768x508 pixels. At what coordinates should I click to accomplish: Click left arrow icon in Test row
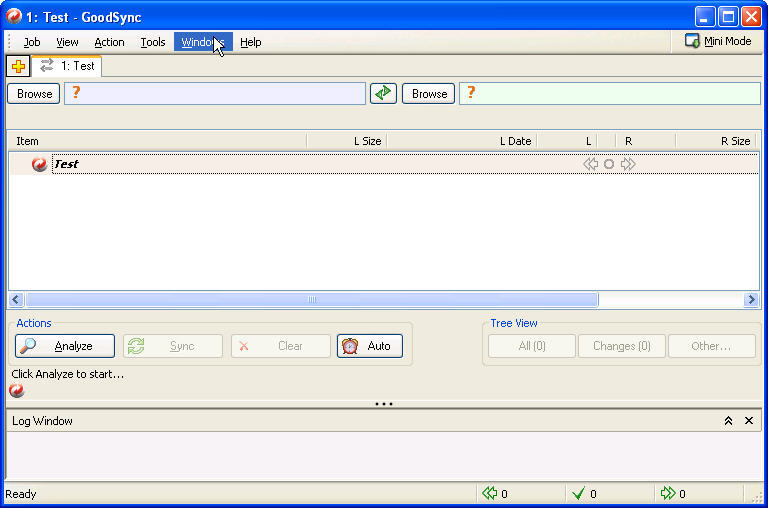coord(591,164)
